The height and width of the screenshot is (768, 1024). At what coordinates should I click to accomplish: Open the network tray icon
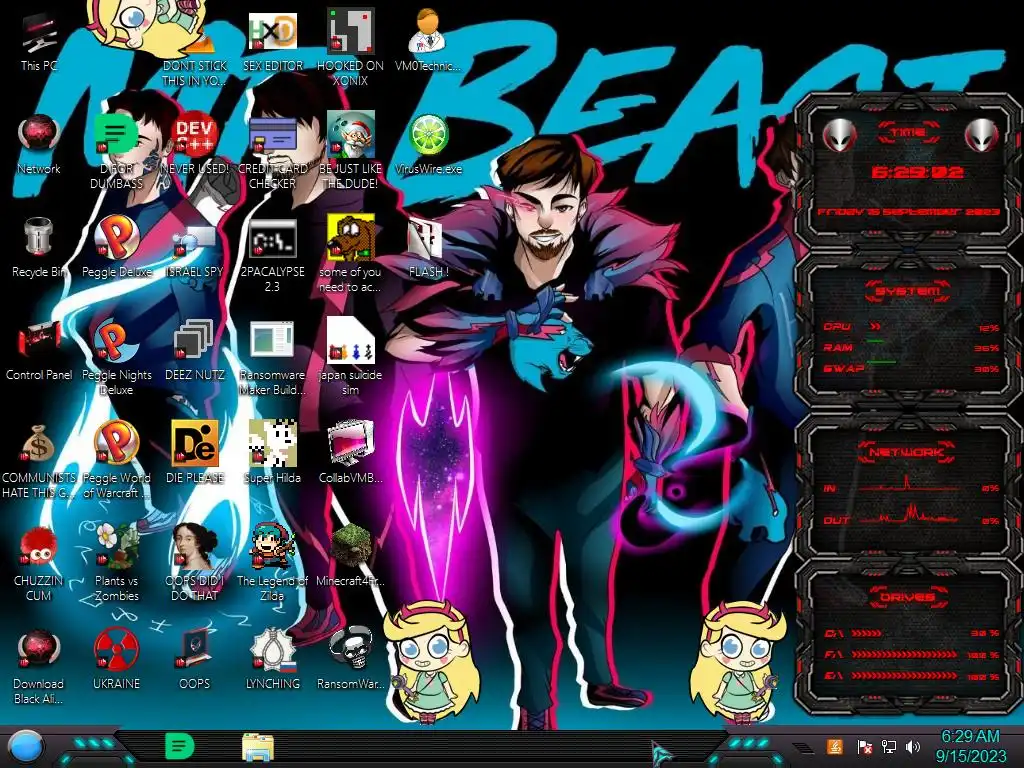click(x=889, y=746)
